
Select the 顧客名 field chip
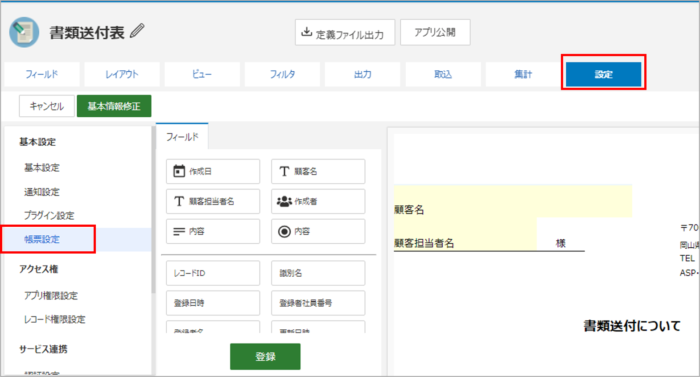(x=318, y=171)
